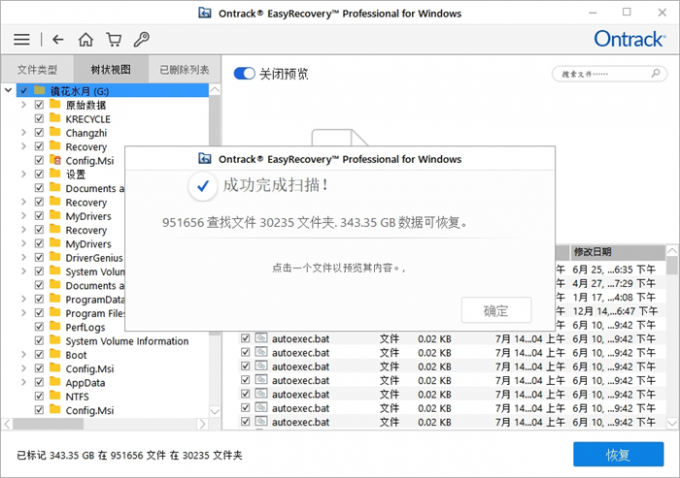Uncheck the System Volume Information checkbox
The width and height of the screenshot is (680, 478).
pyautogui.click(x=39, y=340)
